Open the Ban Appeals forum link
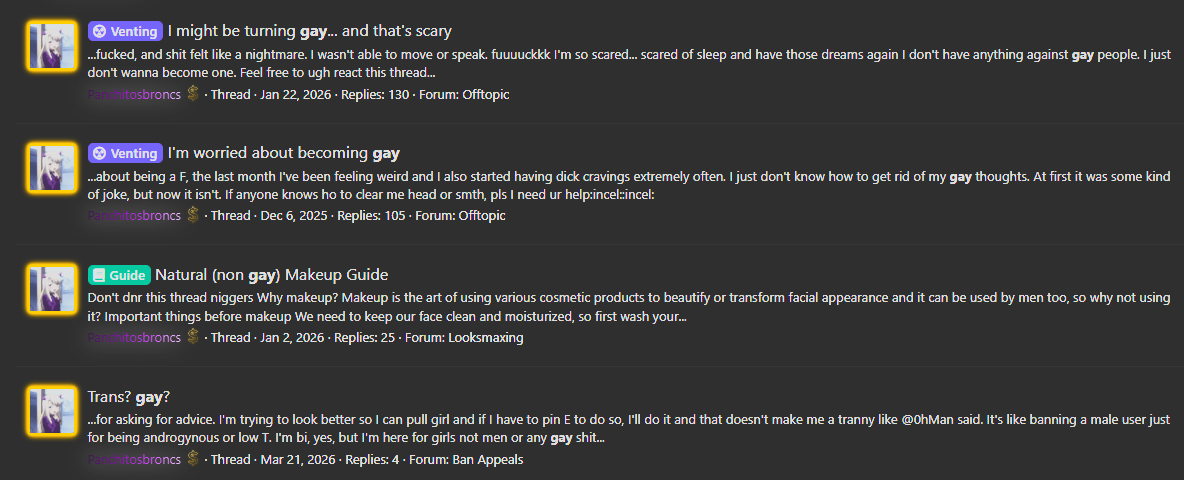The height and width of the screenshot is (480, 1184). [x=485, y=460]
